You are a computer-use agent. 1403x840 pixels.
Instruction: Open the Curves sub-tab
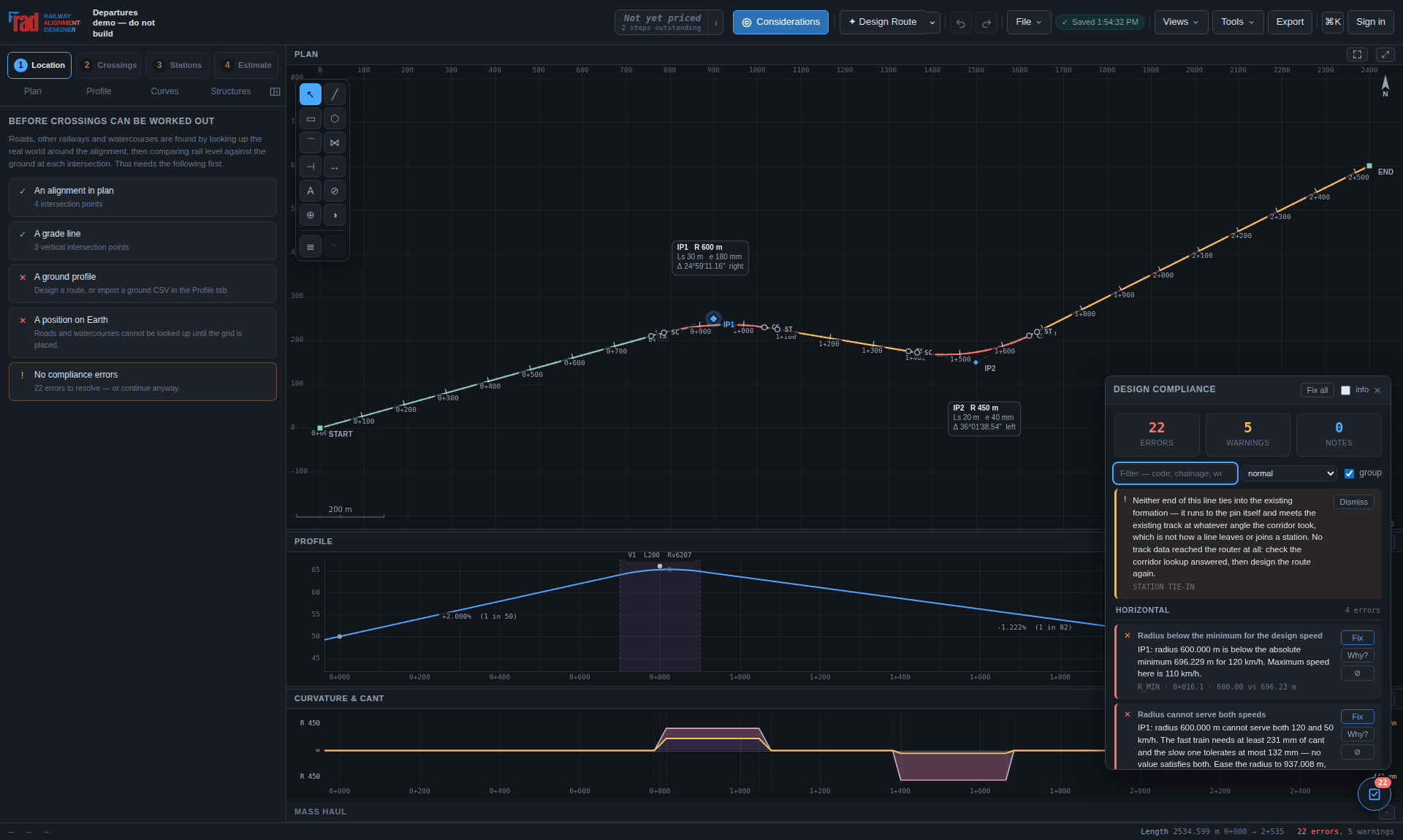point(164,91)
